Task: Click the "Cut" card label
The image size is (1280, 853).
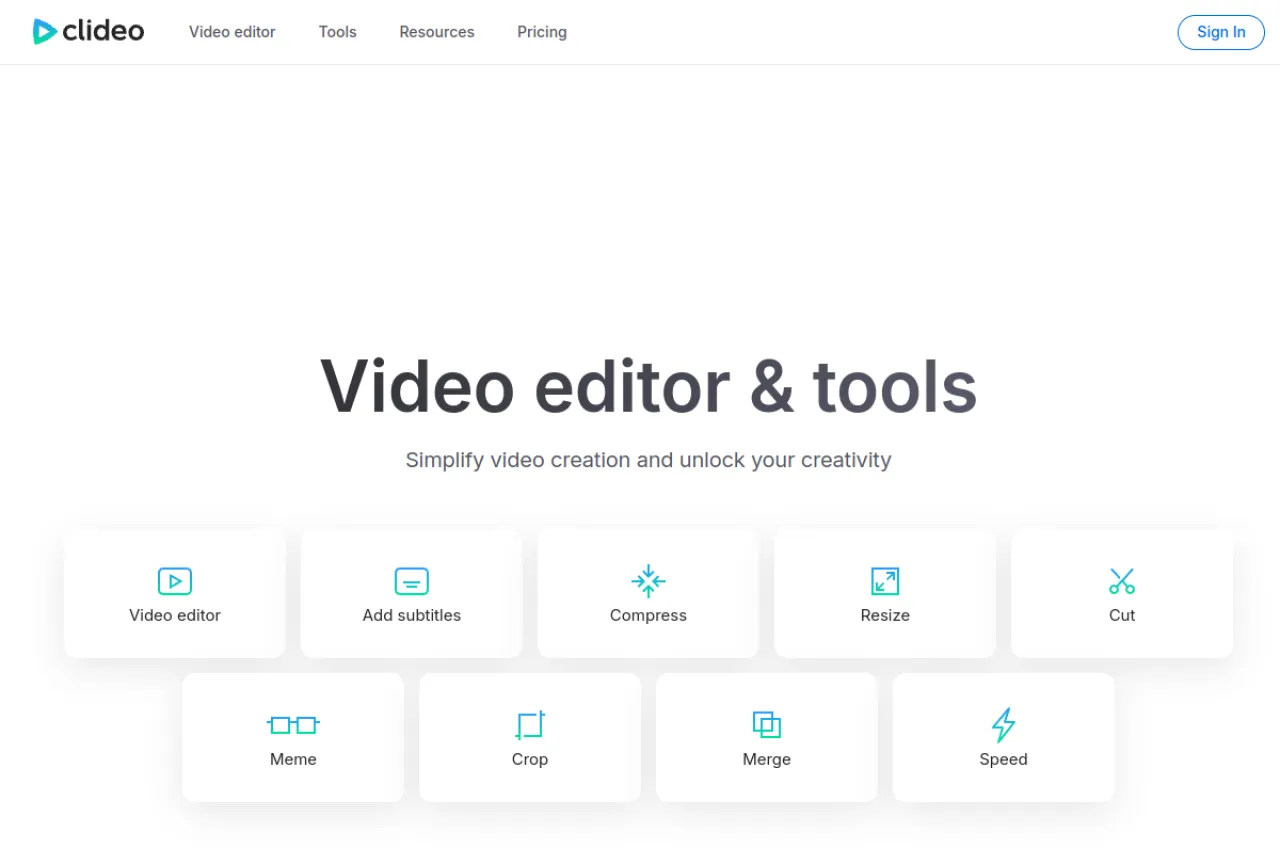Action: pyautogui.click(x=1122, y=615)
